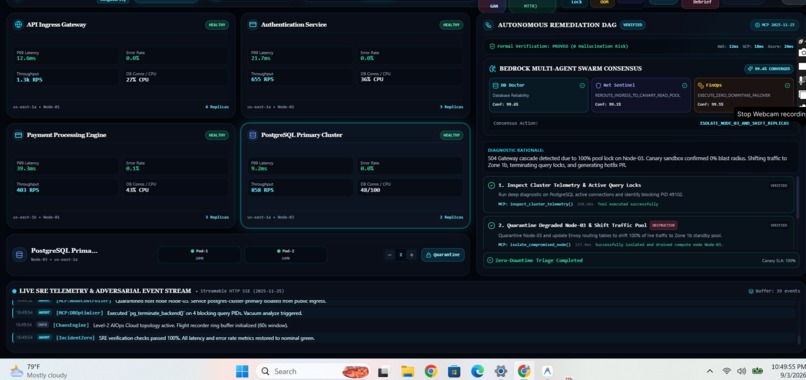806x380 pixels.
Task: Click the PostgreSQL Primary Cluster database icon
Action: point(252,135)
